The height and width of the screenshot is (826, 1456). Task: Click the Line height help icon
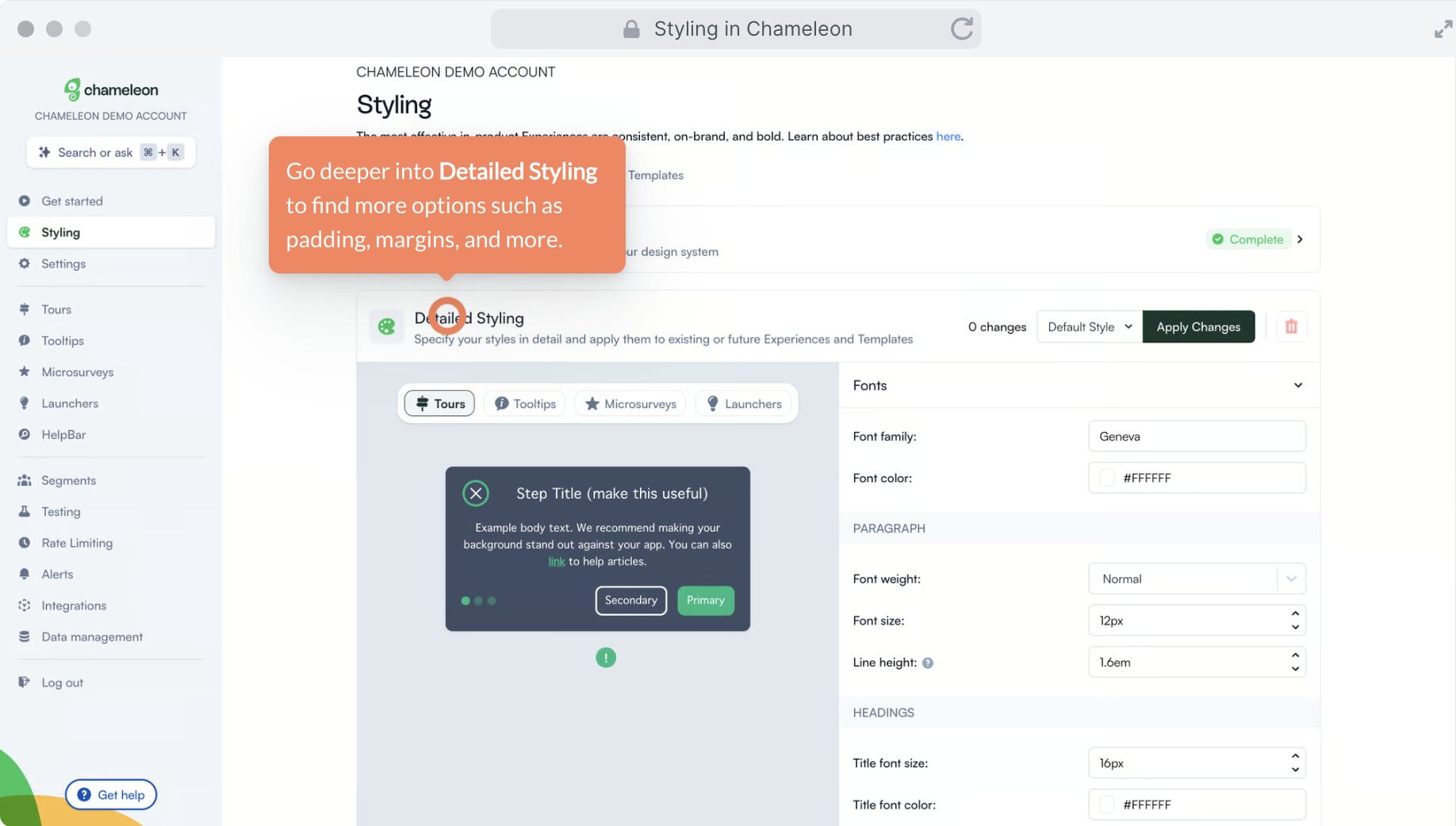pos(928,663)
